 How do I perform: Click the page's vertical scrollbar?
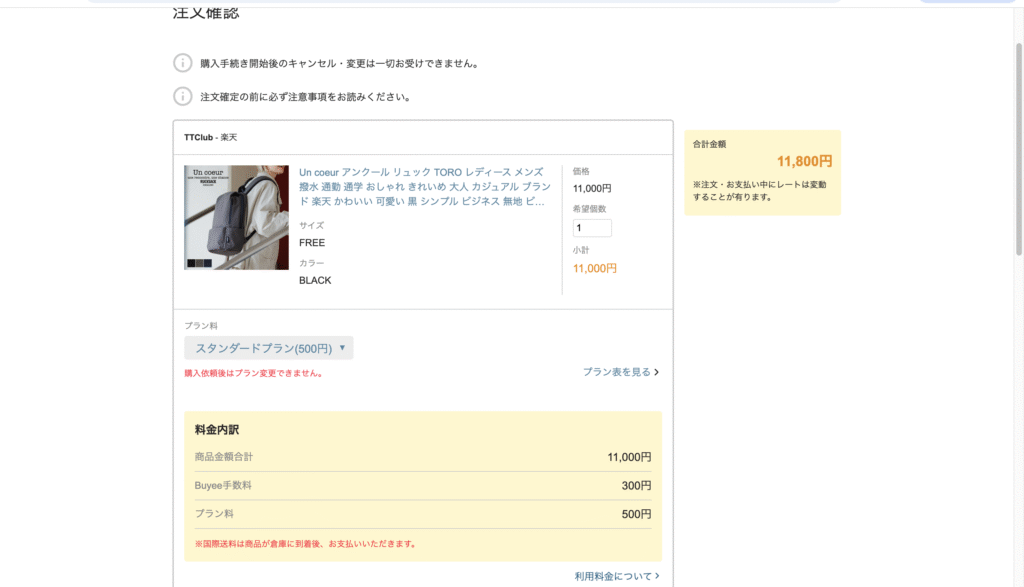[x=1018, y=150]
